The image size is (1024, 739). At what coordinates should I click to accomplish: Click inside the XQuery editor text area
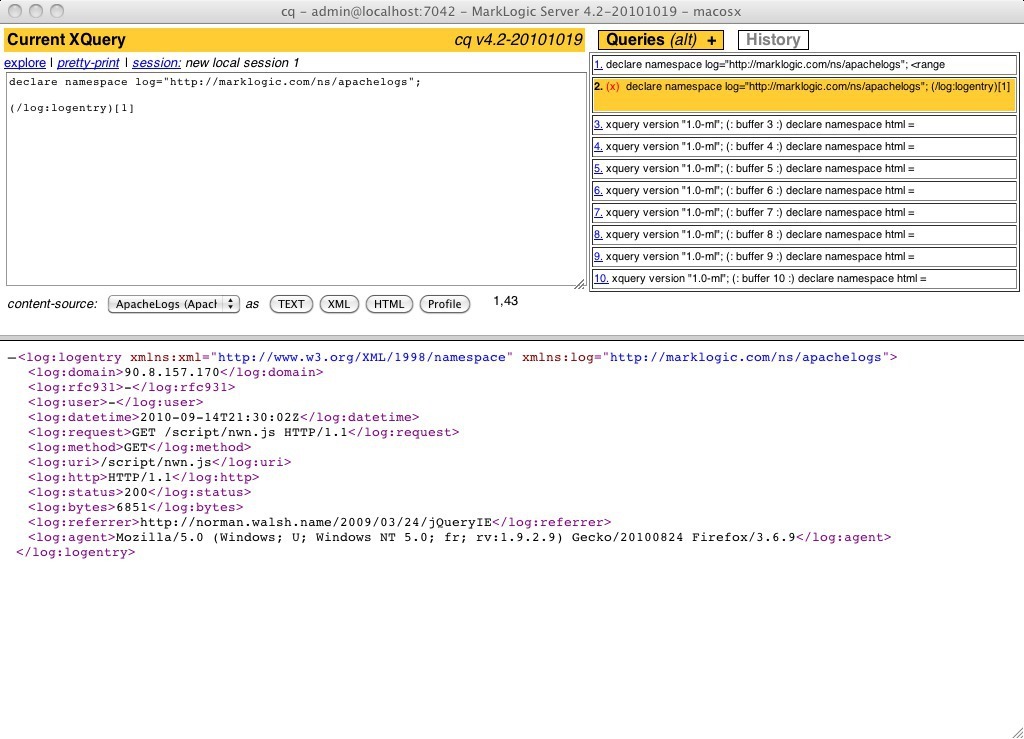point(296,179)
